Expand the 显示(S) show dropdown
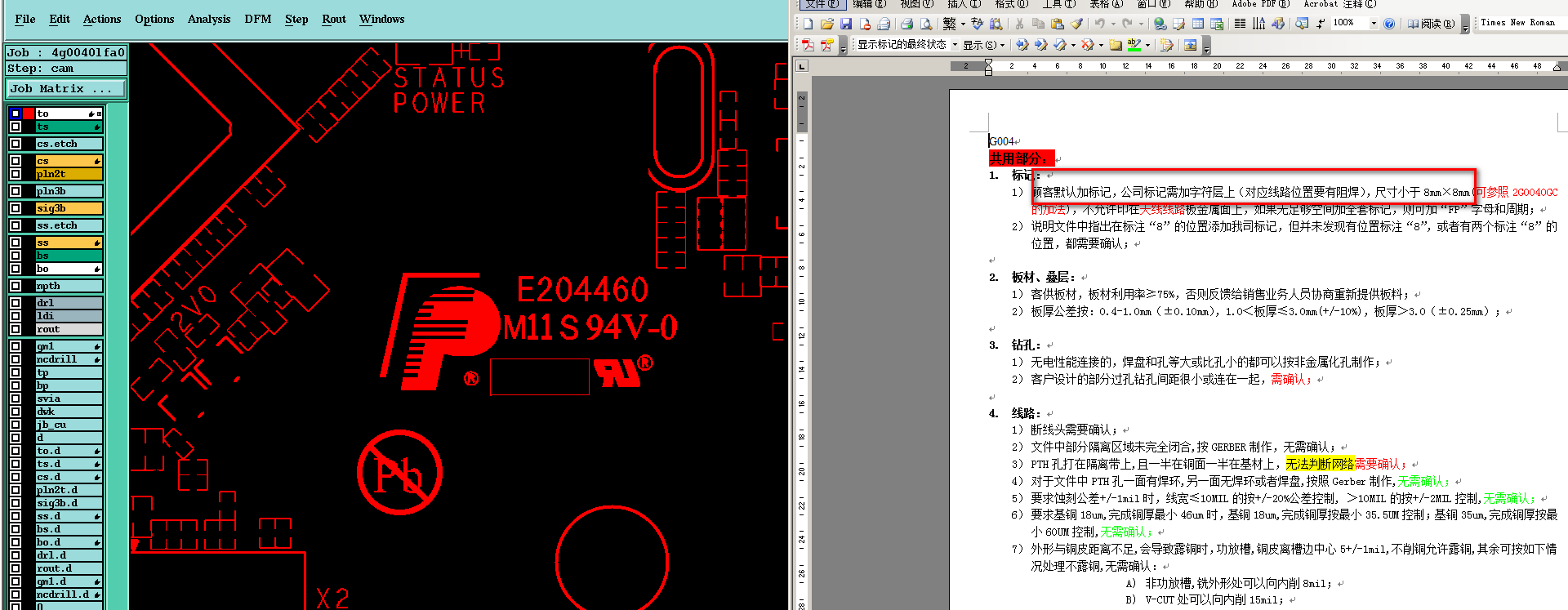This screenshot has height=610, width=1568. (983, 45)
